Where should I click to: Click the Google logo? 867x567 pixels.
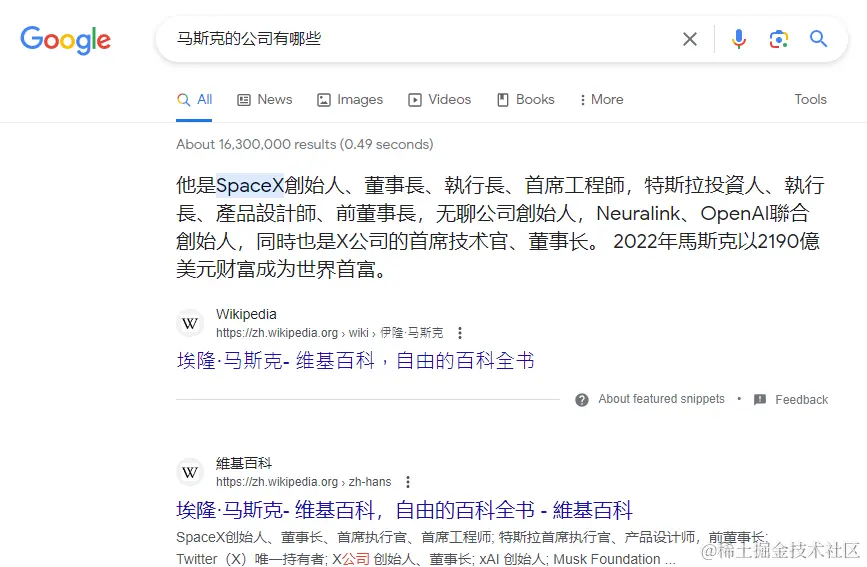[65, 40]
